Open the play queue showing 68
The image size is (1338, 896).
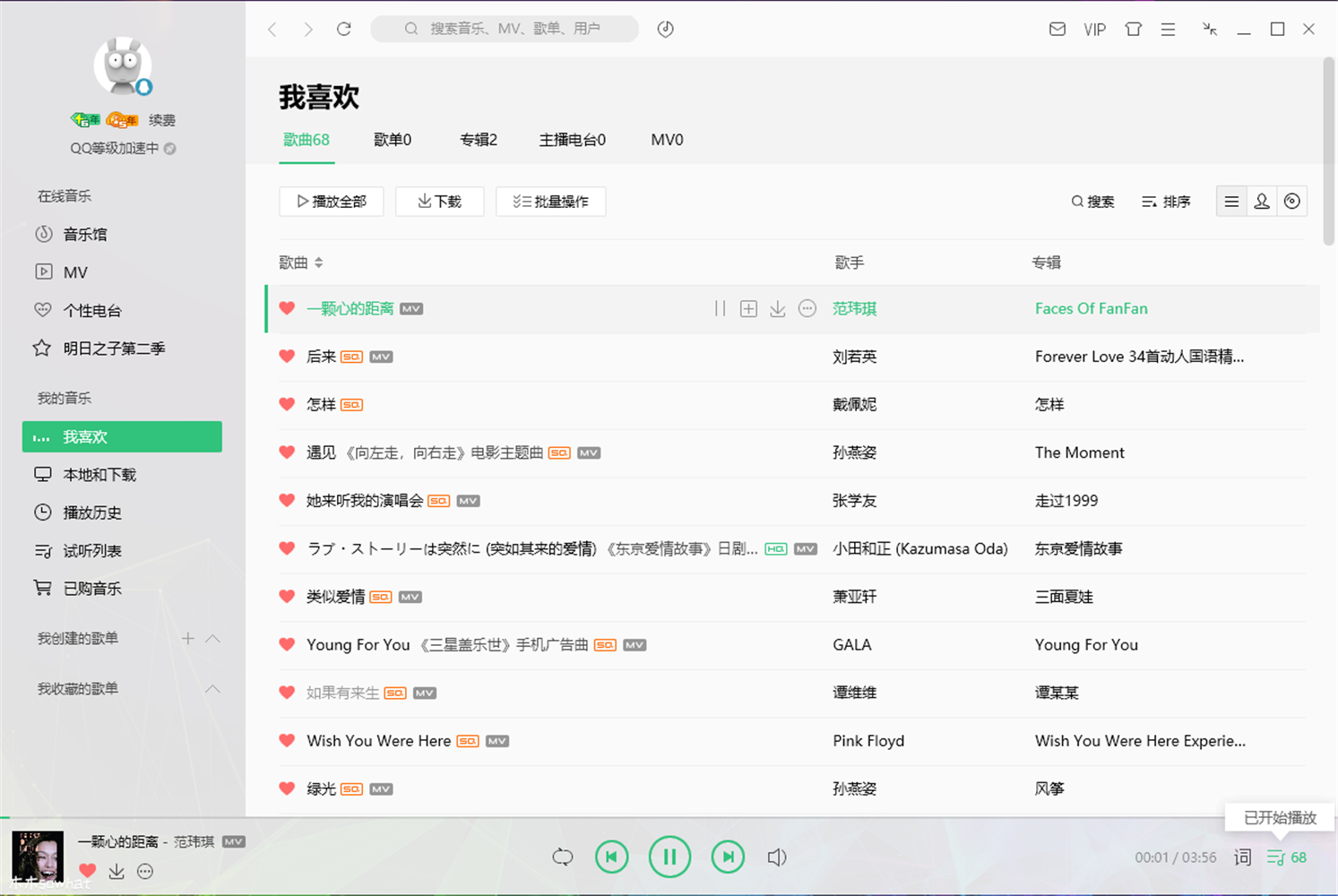pos(1287,857)
